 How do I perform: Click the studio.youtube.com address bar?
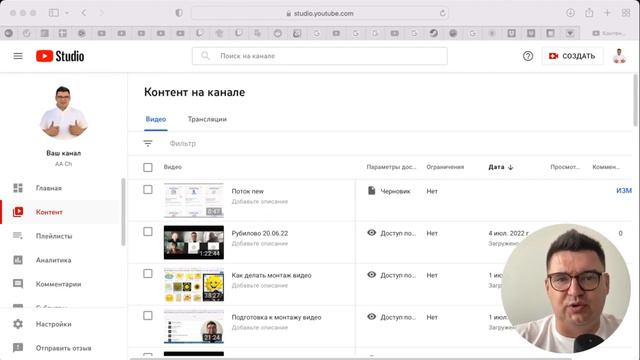pos(320,13)
